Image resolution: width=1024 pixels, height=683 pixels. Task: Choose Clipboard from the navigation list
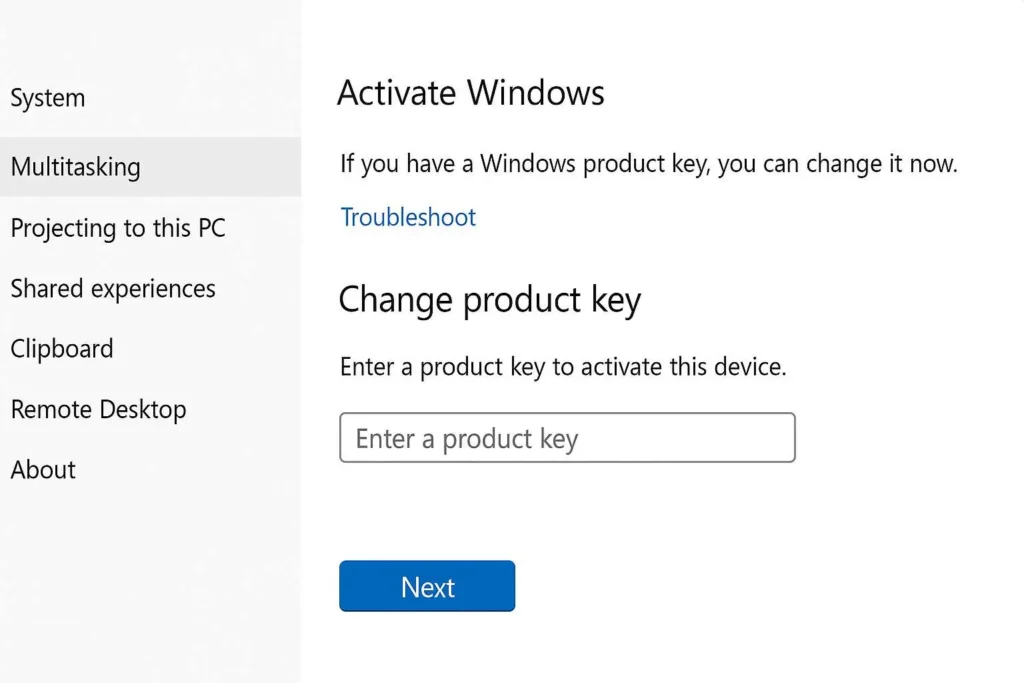(x=61, y=349)
